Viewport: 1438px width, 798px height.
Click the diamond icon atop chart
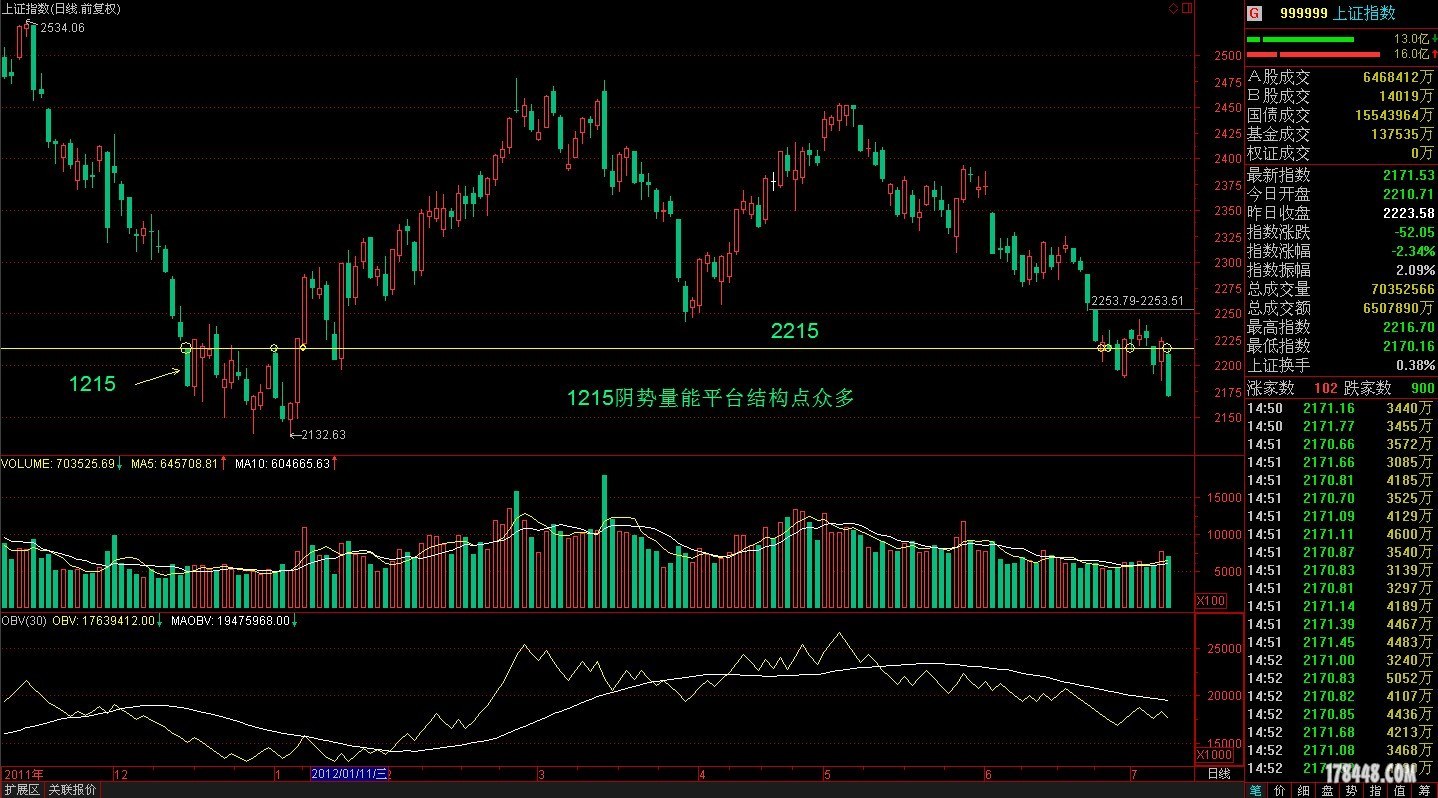1173,8
